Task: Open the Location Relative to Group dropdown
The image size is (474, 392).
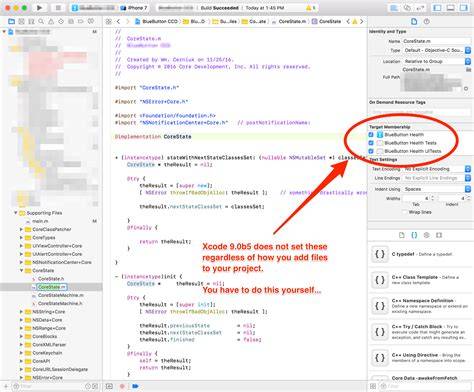Action: coord(437,61)
